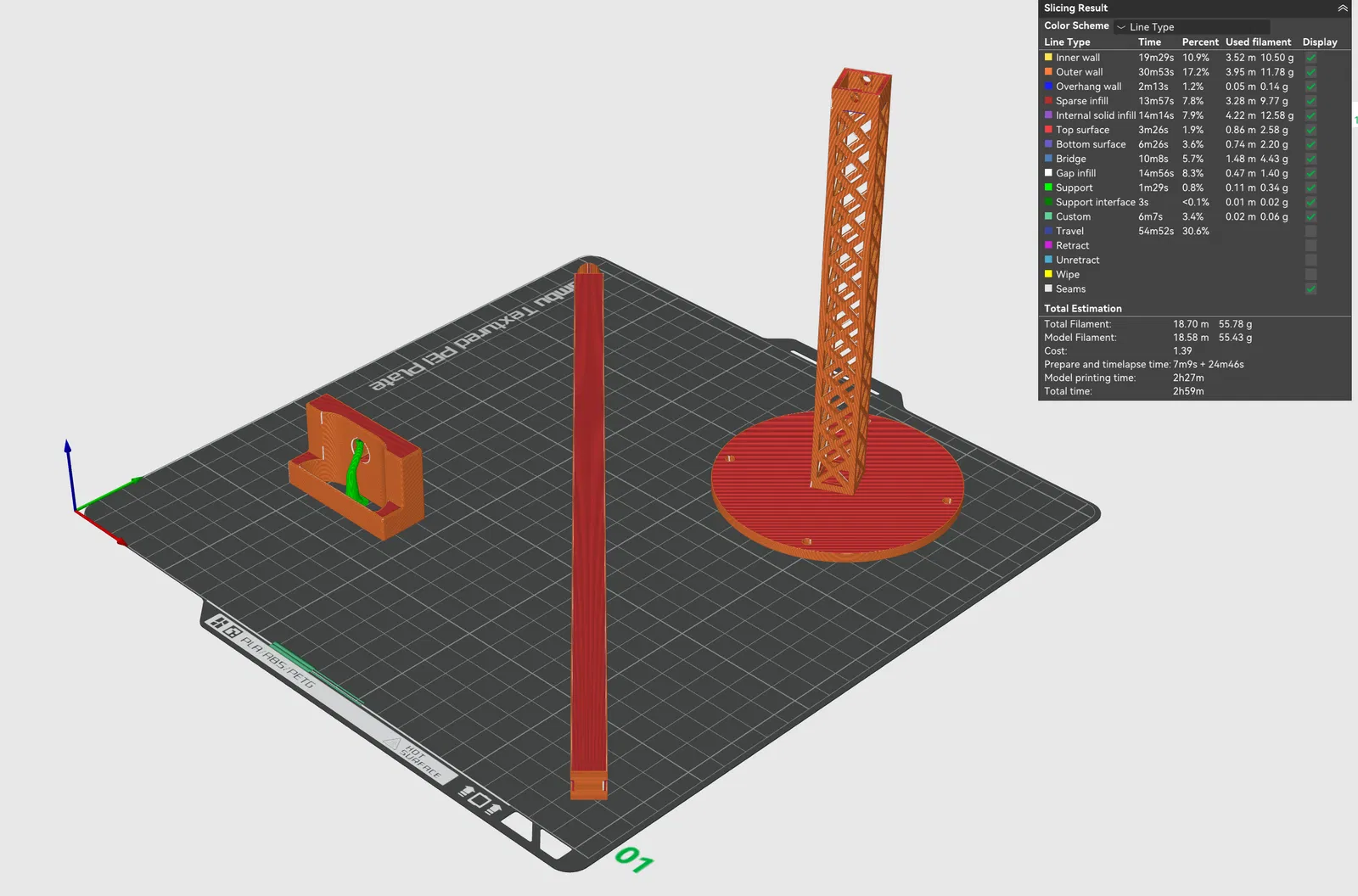Select the yellow Wipe color swatch

click(x=1048, y=274)
